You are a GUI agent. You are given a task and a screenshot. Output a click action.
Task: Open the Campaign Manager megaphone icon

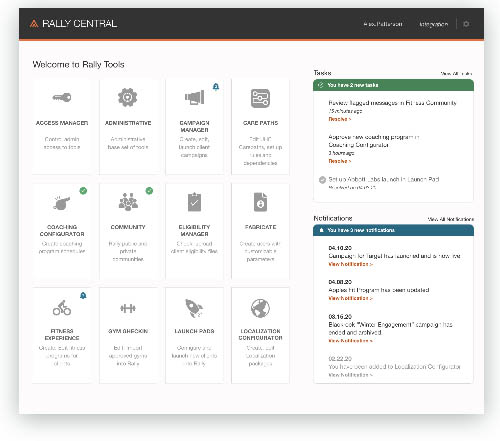195,97
